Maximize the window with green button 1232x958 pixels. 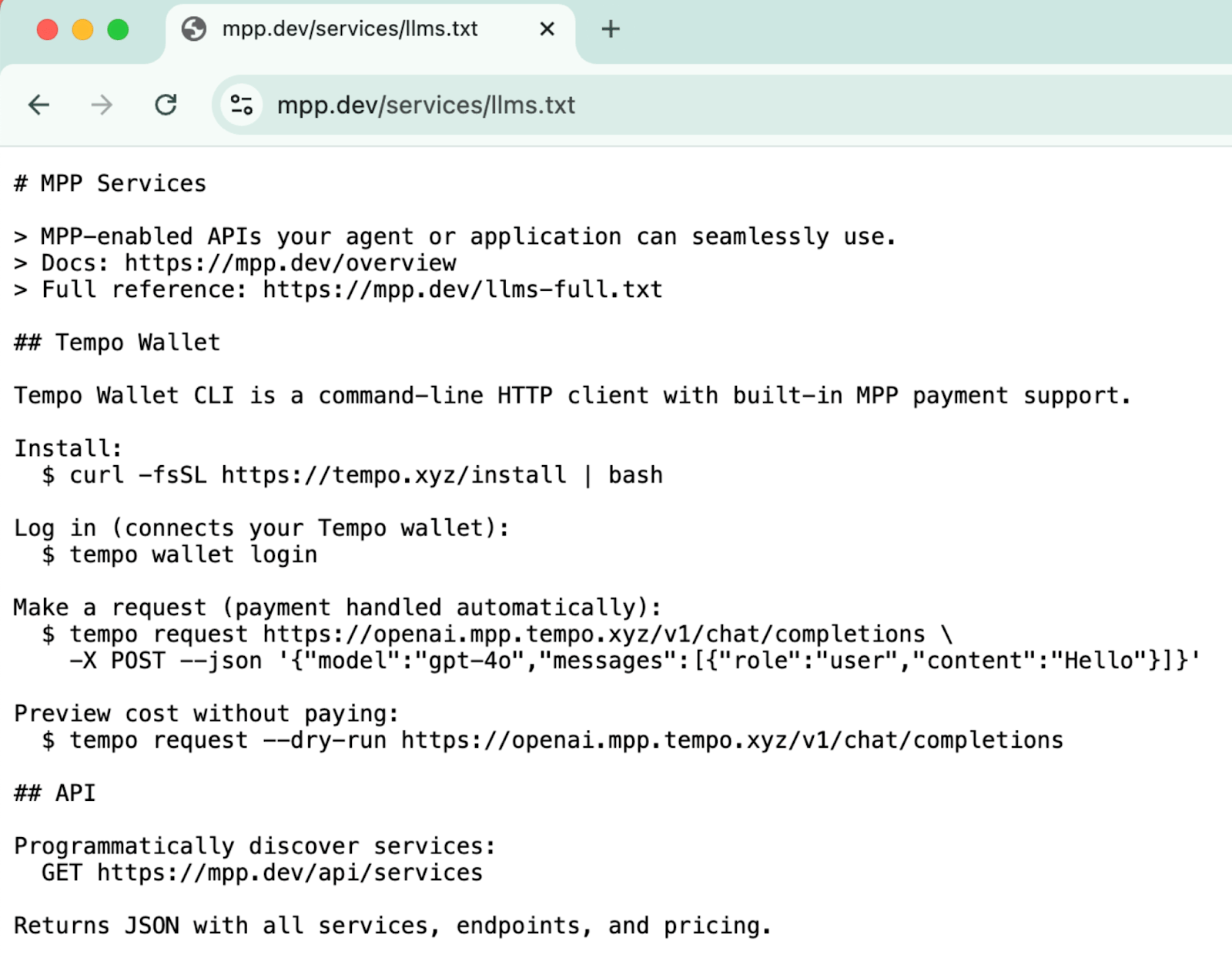[x=118, y=30]
